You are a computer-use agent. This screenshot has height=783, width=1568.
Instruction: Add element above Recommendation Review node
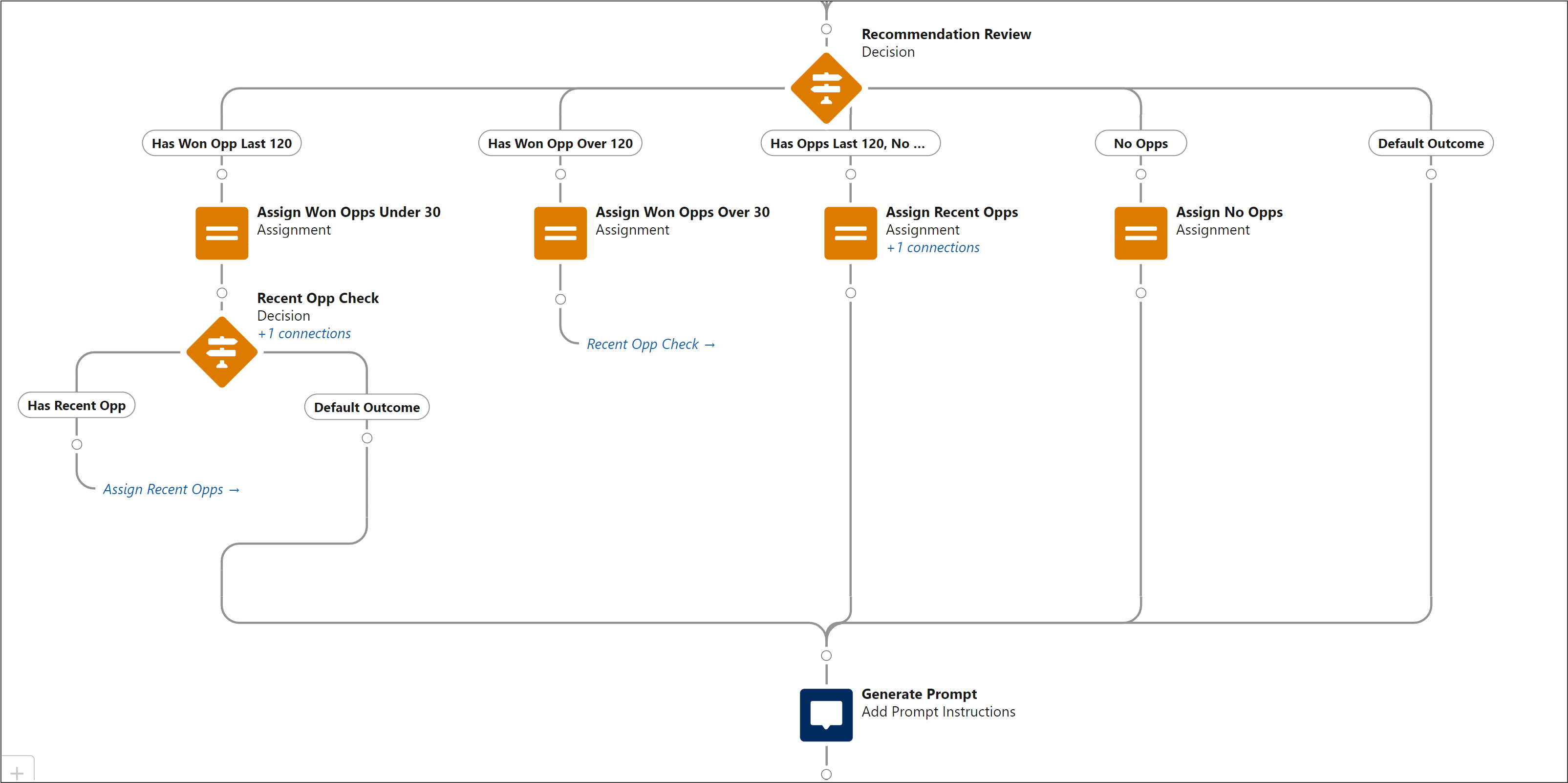click(x=826, y=29)
